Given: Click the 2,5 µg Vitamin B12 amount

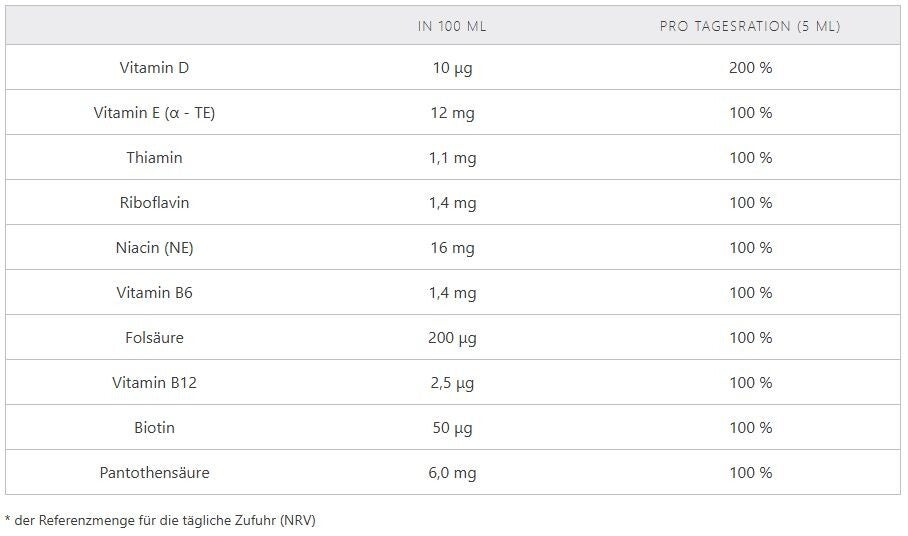Looking at the screenshot, I should tap(452, 383).
